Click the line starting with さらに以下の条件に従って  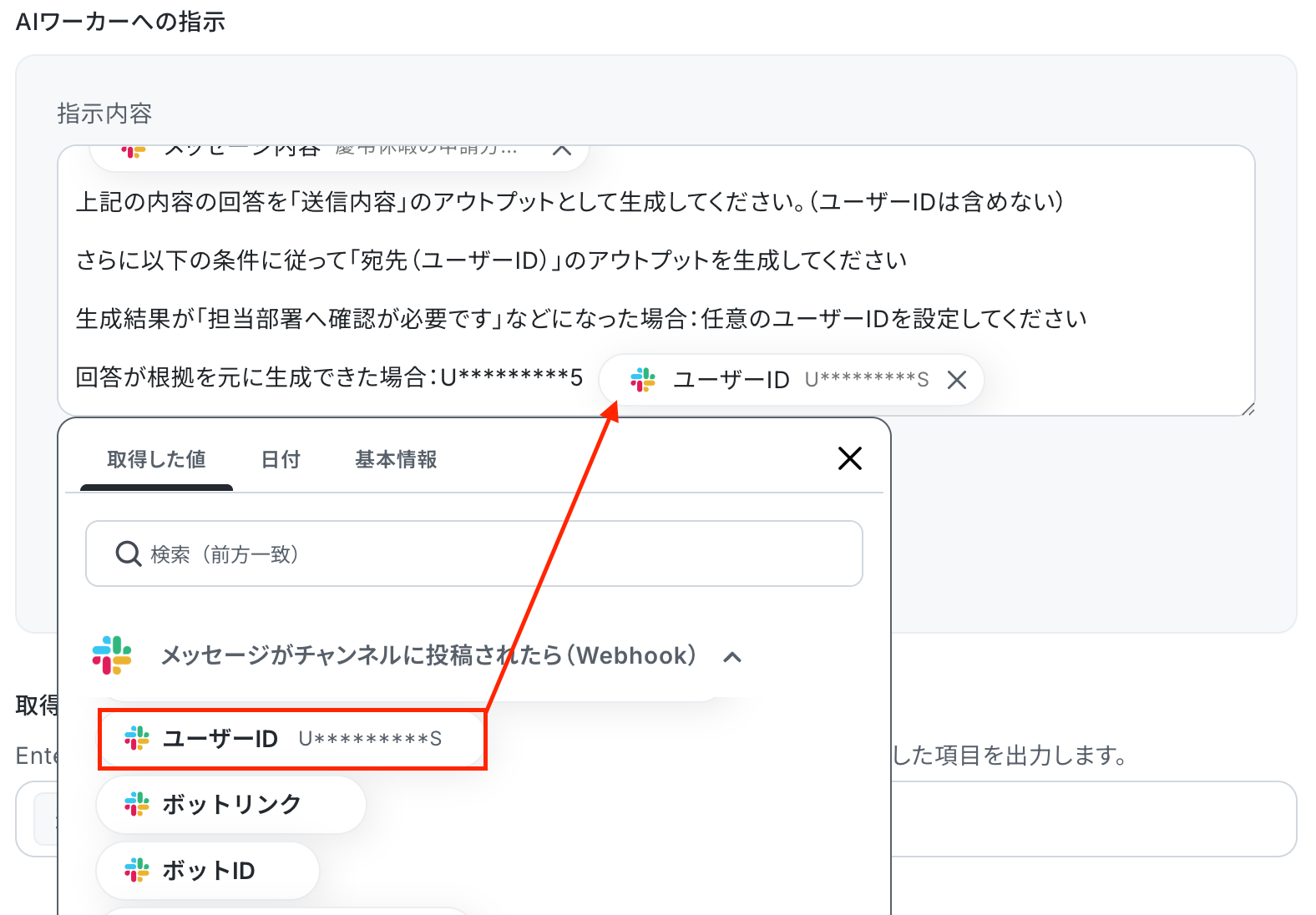(491, 260)
